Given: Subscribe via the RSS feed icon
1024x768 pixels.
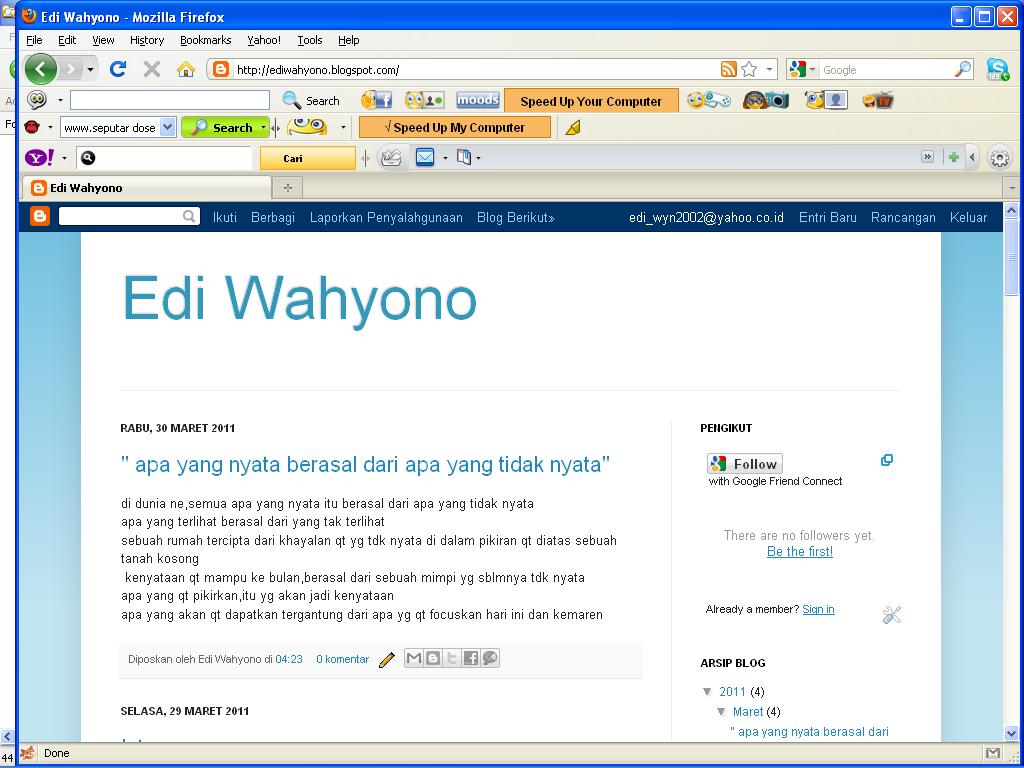Looking at the screenshot, I should (729, 69).
